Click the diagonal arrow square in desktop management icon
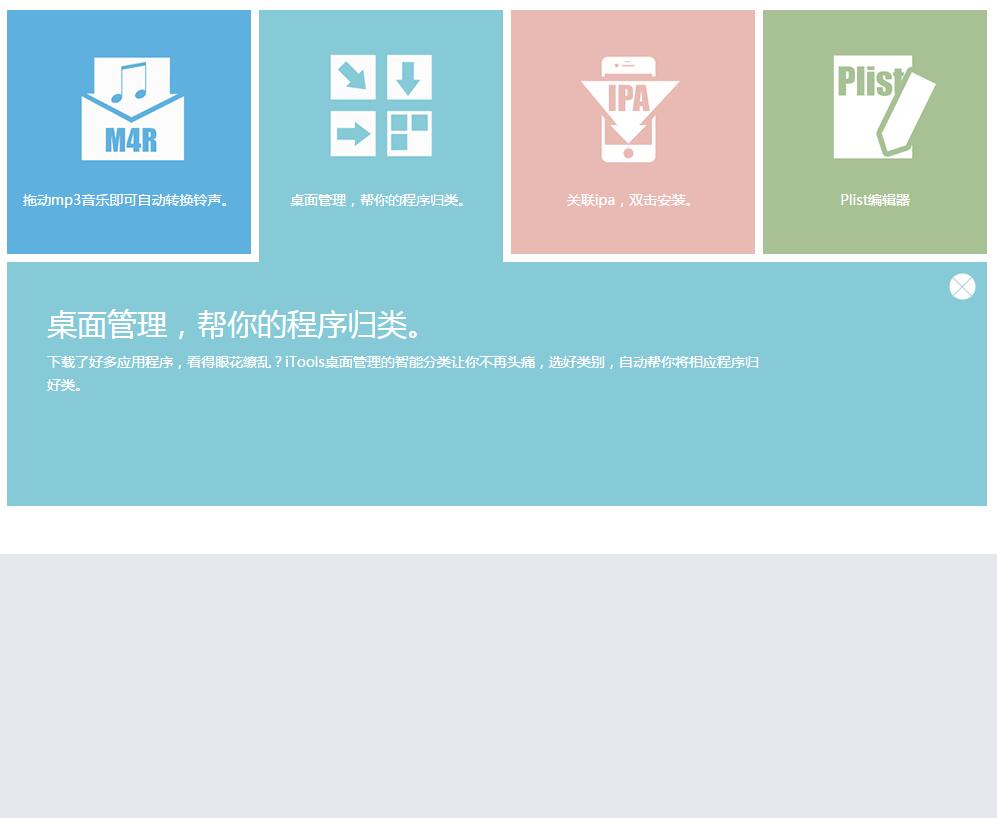The image size is (997, 818). [353, 77]
